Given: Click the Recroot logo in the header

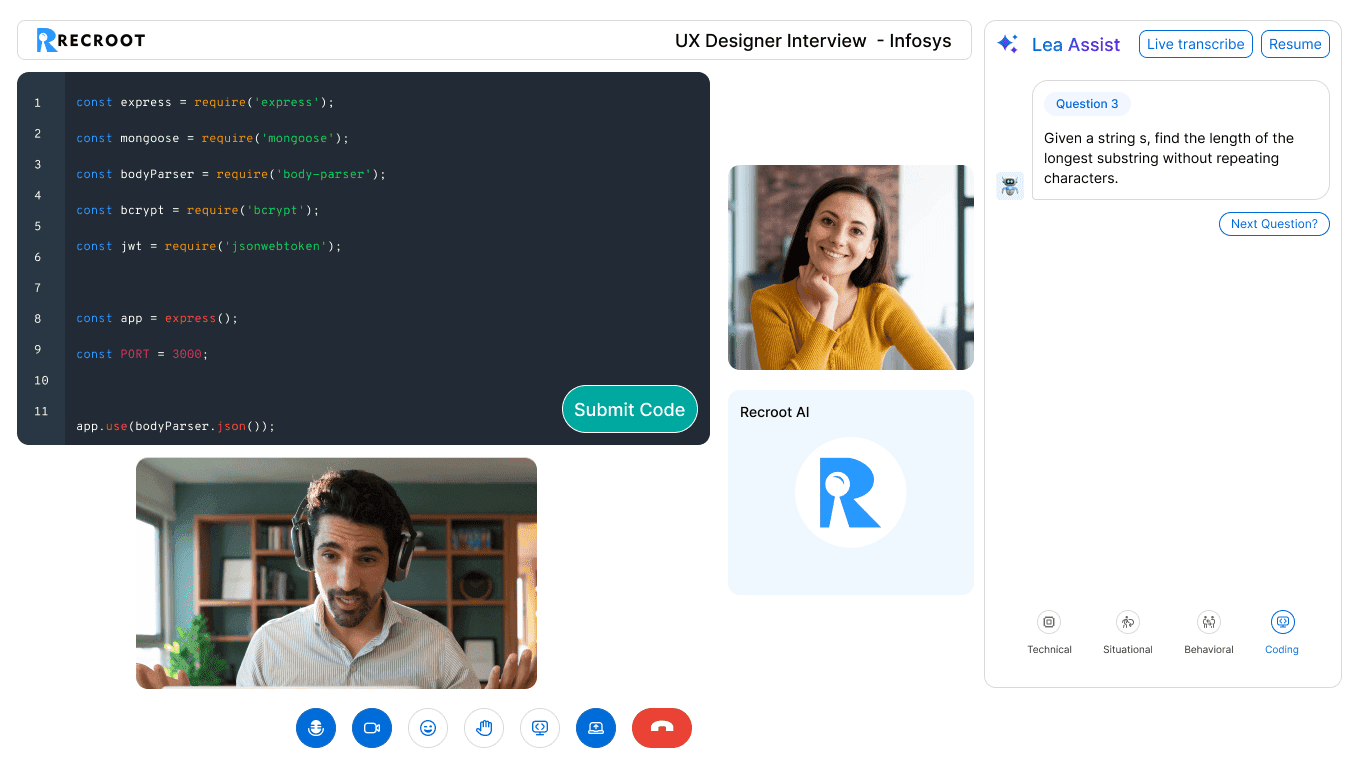Looking at the screenshot, I should 91,40.
